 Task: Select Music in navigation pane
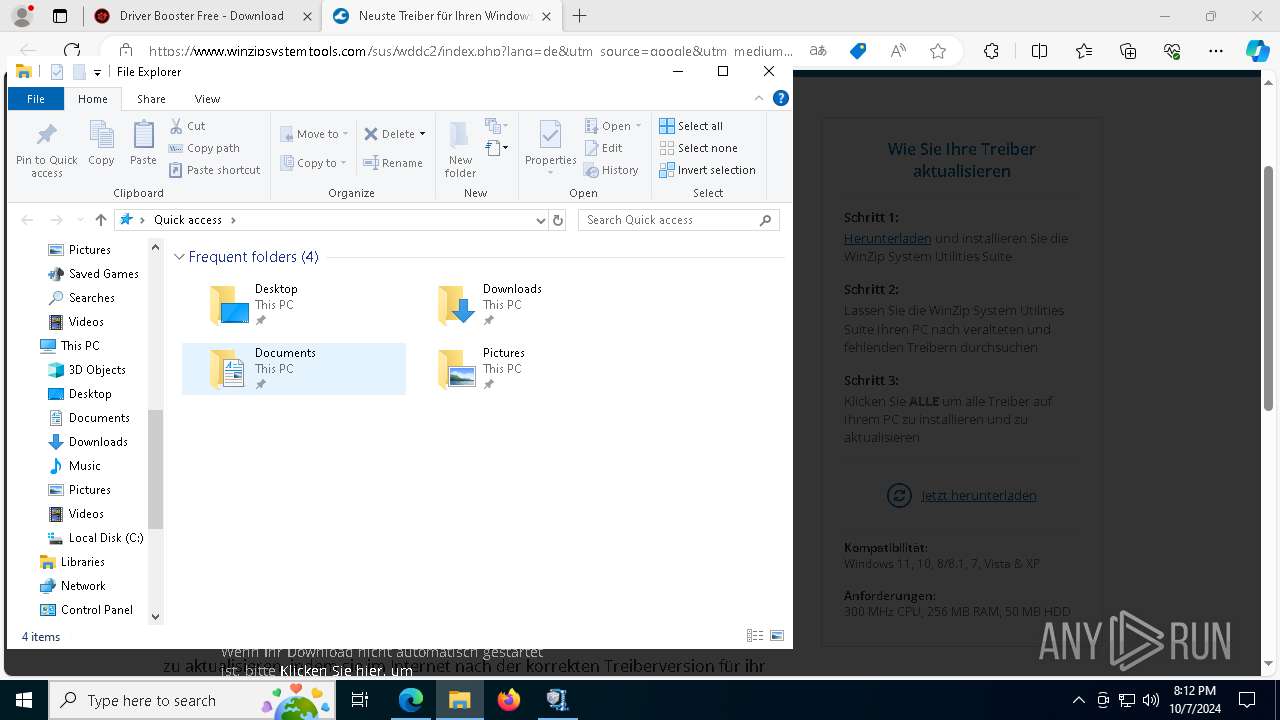(75, 466)
